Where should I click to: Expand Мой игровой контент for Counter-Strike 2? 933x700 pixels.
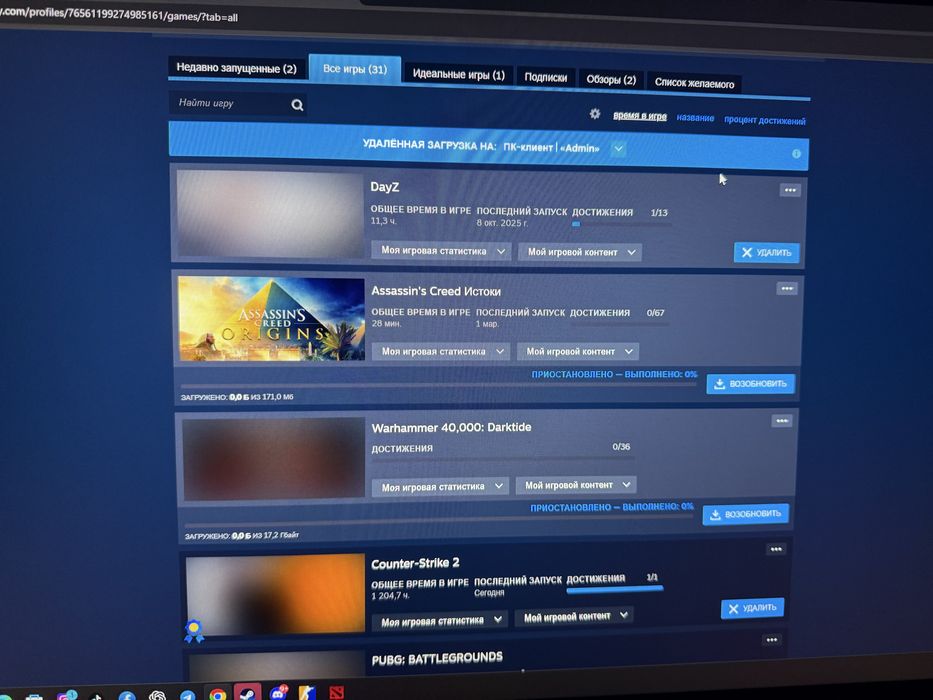(x=574, y=616)
